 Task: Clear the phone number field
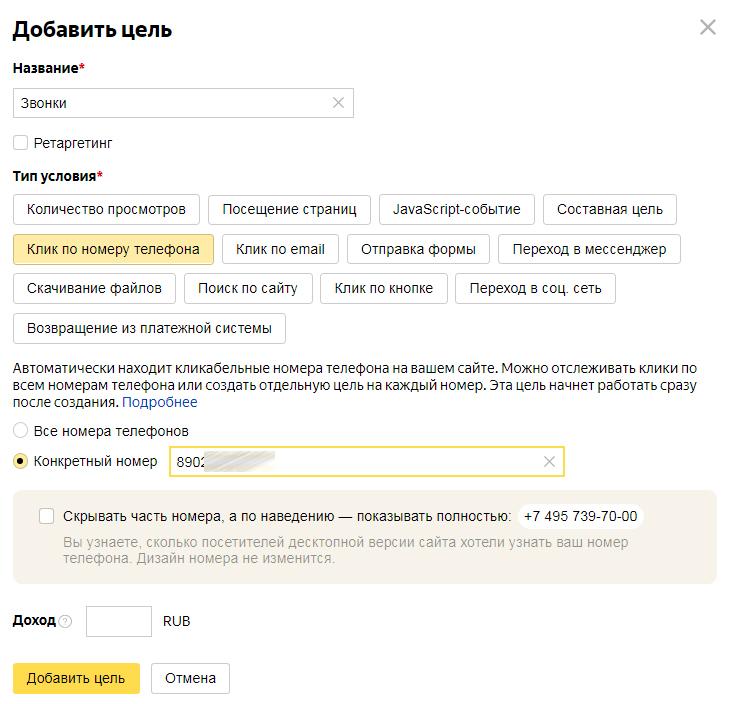pyautogui.click(x=549, y=462)
